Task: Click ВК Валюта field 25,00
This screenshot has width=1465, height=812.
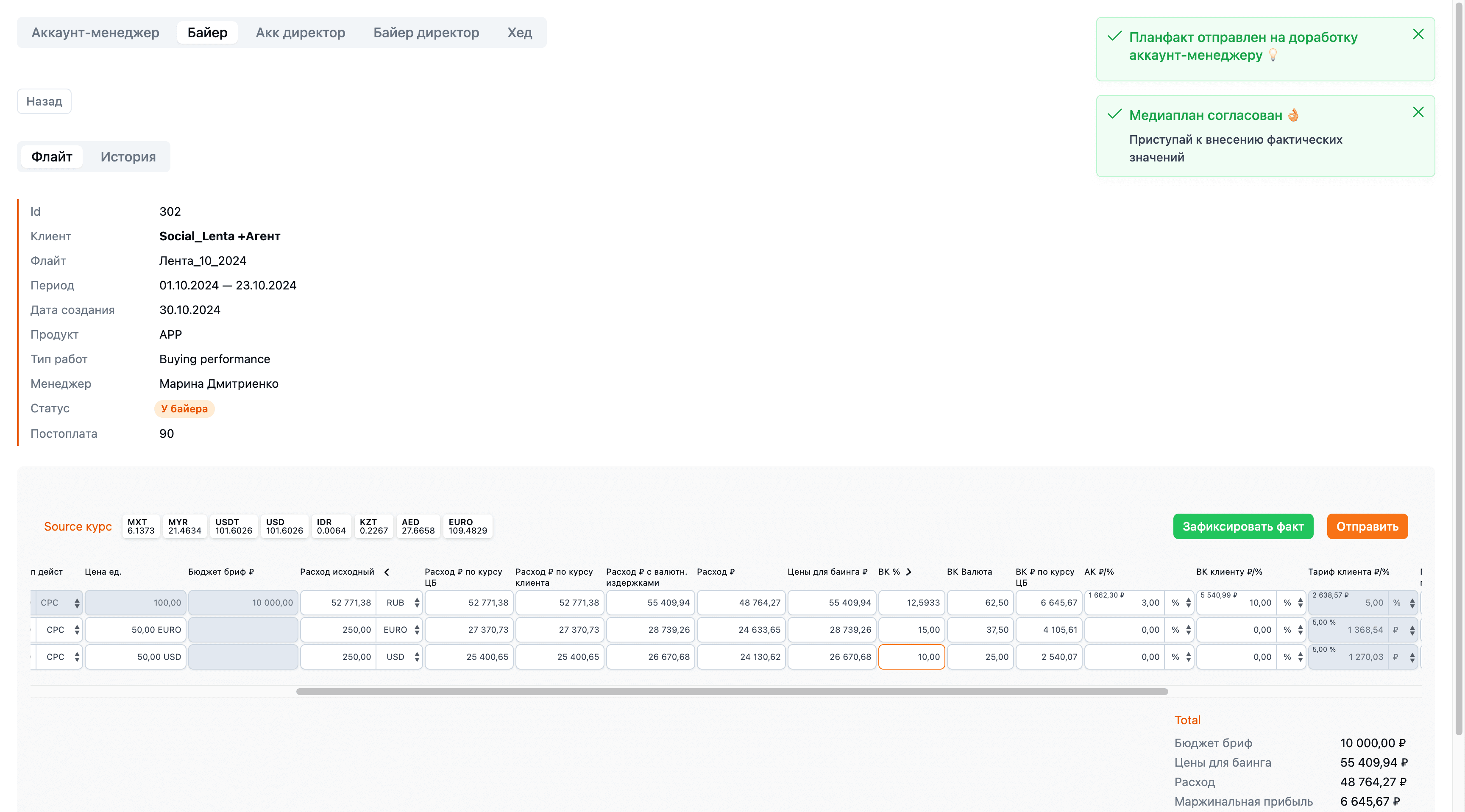Action: (x=980, y=656)
